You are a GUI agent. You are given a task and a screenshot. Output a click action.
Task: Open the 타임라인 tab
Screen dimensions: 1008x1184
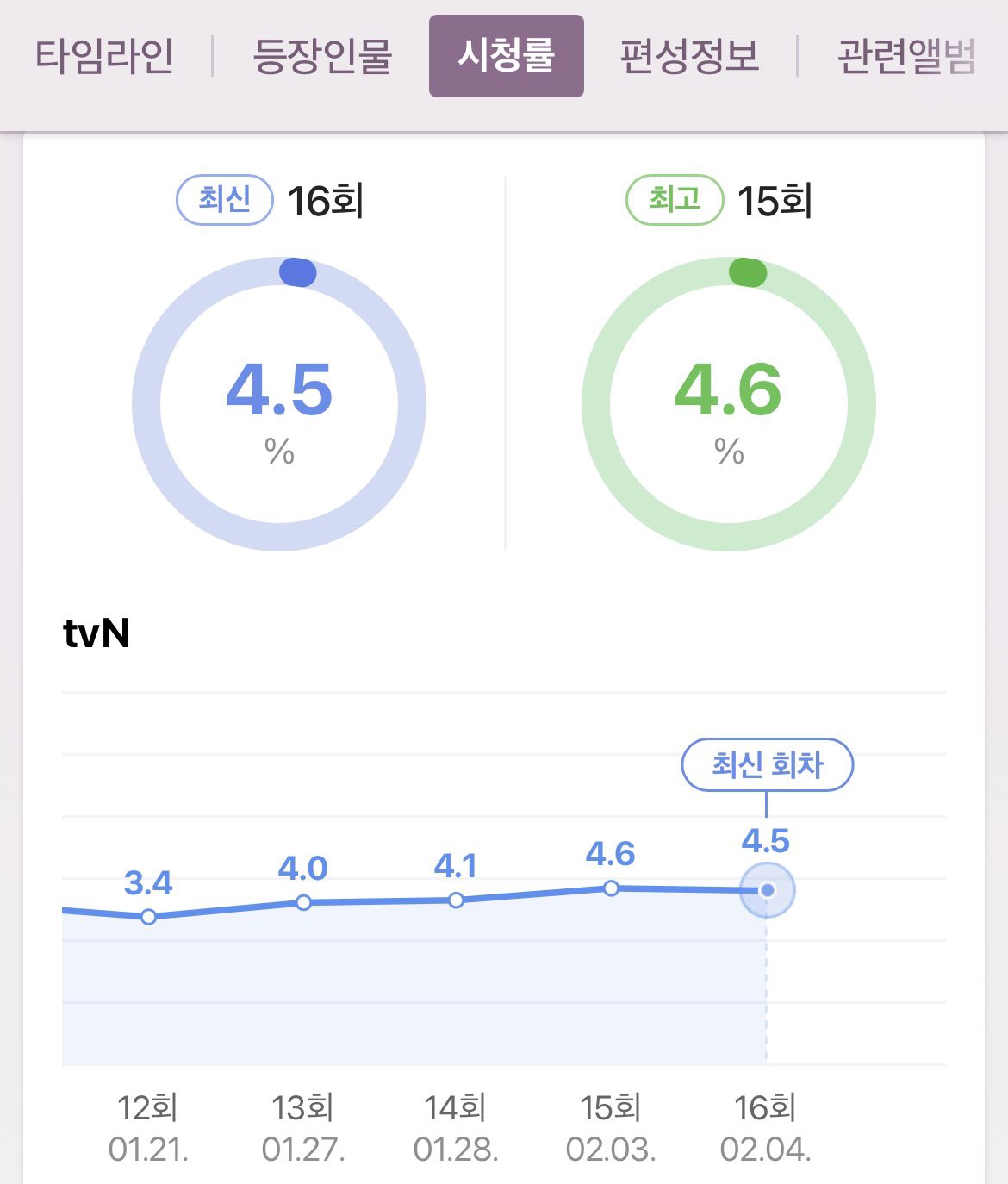pos(104,56)
